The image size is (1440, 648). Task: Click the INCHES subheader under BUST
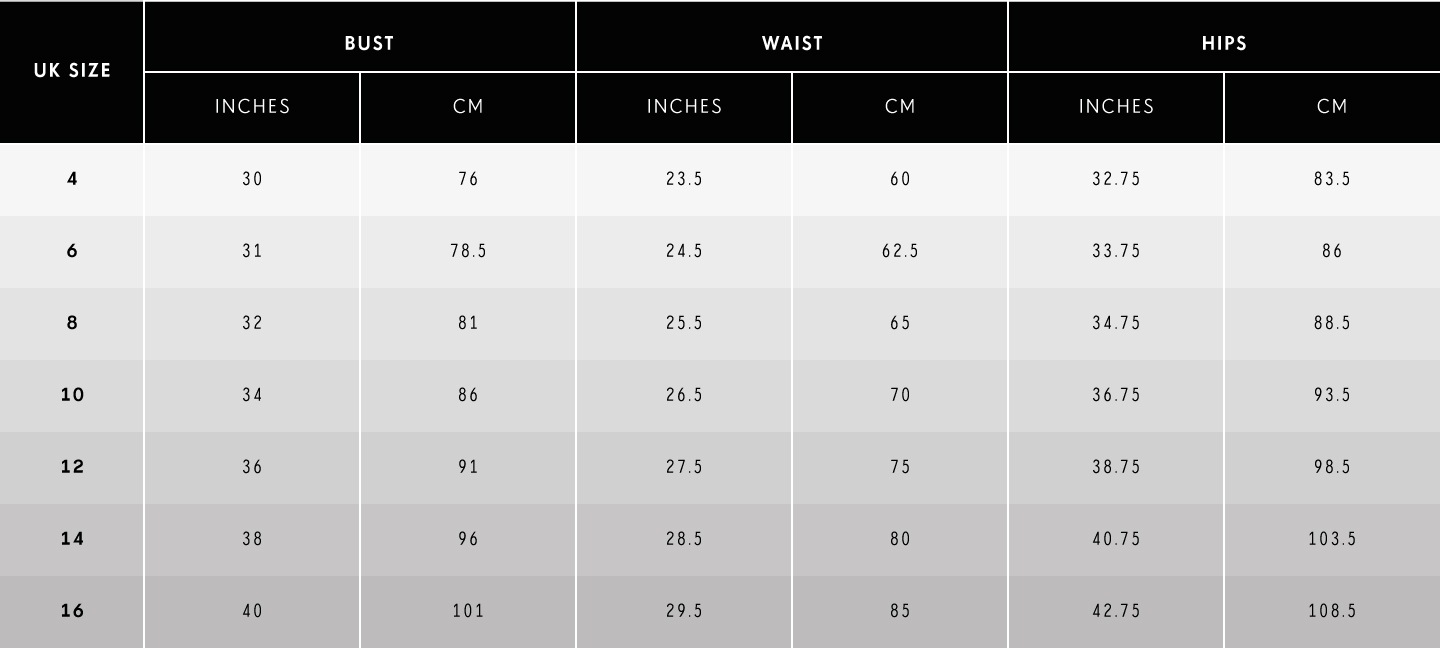coord(252,108)
